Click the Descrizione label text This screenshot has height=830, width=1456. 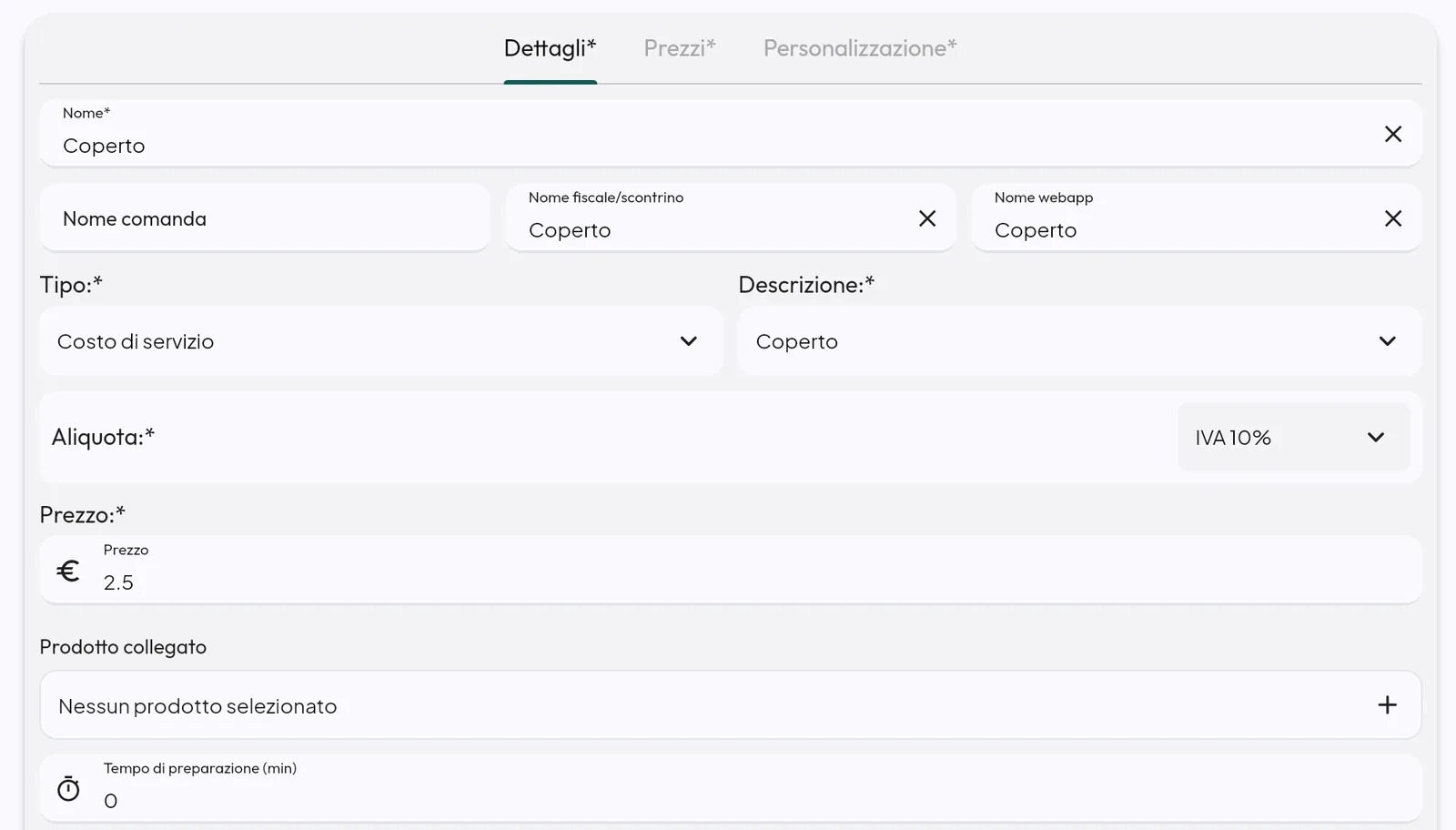pos(806,285)
